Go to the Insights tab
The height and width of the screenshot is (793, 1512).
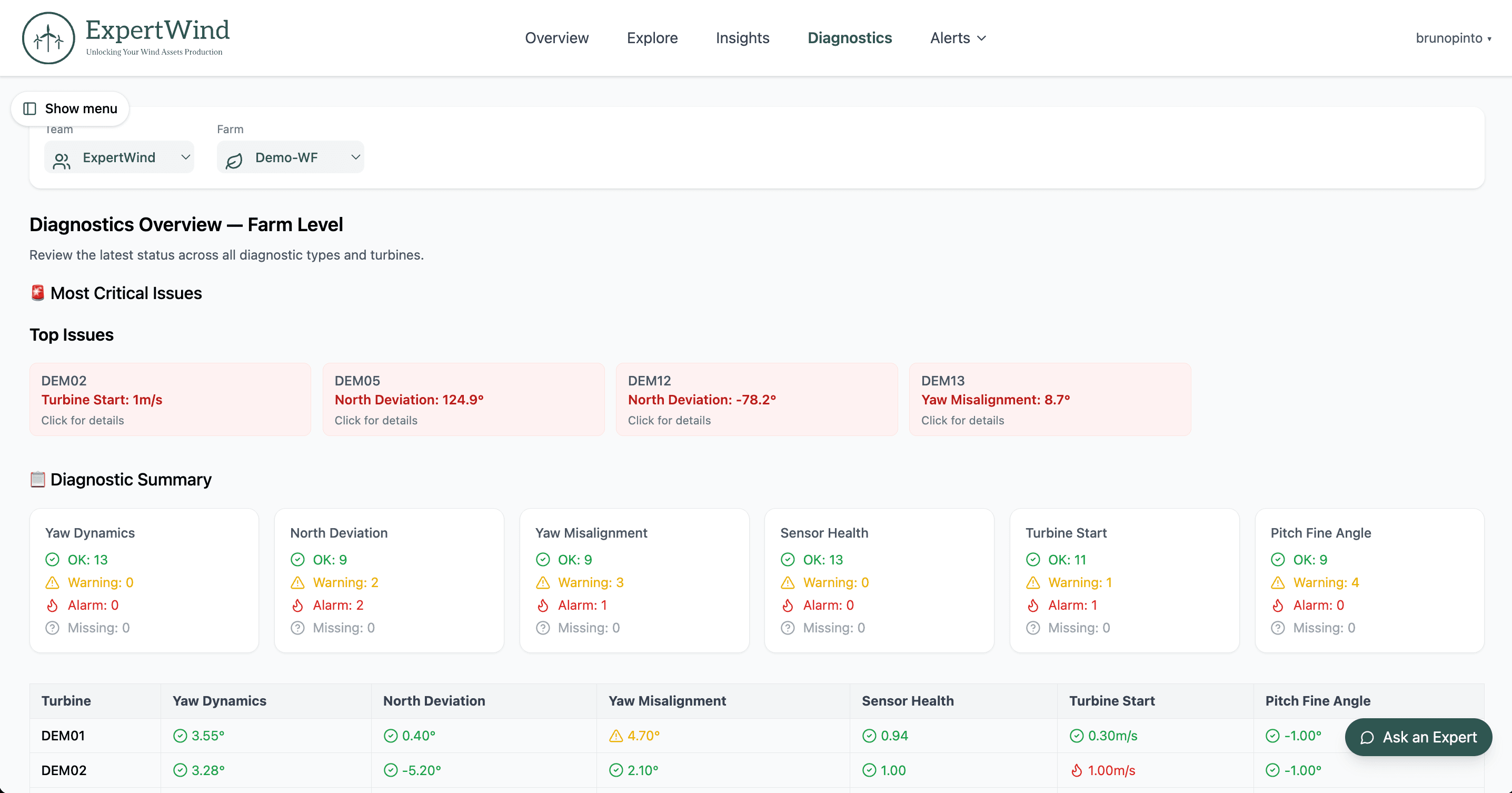pyautogui.click(x=742, y=38)
